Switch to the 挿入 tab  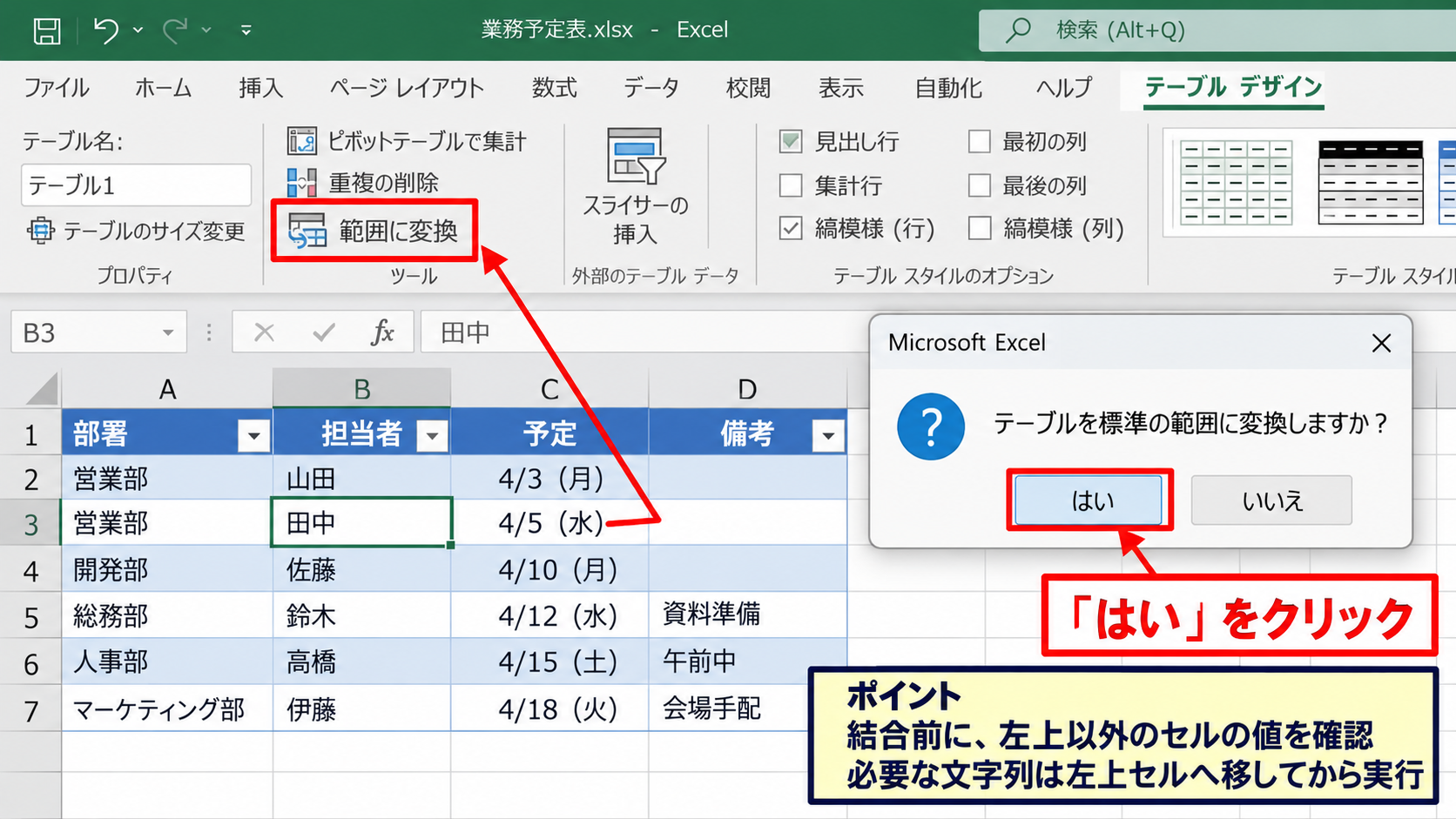(x=261, y=88)
